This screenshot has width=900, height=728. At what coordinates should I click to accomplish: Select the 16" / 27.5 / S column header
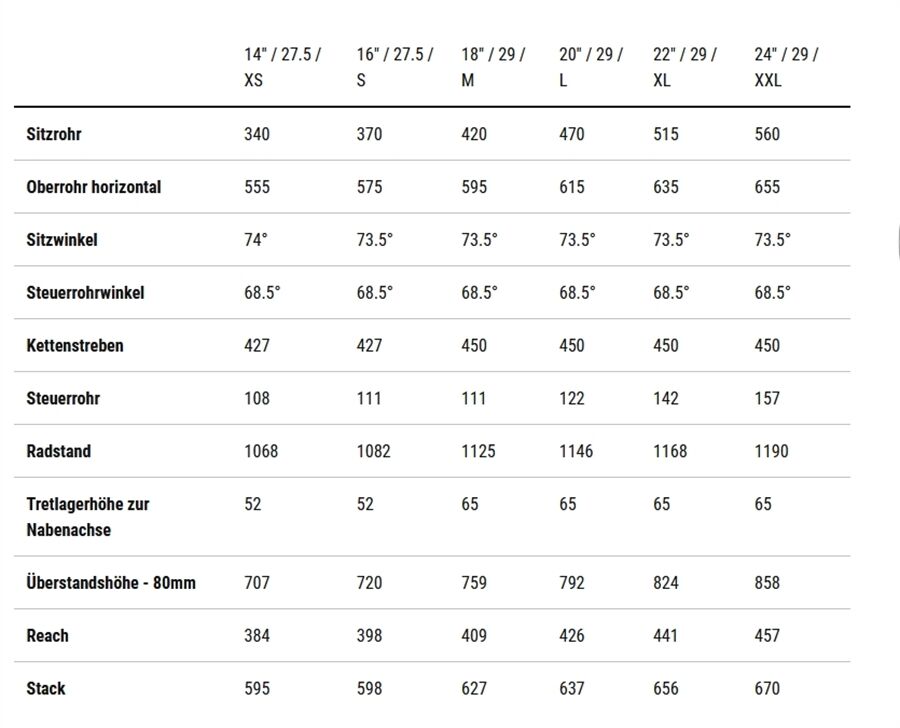coord(395,67)
